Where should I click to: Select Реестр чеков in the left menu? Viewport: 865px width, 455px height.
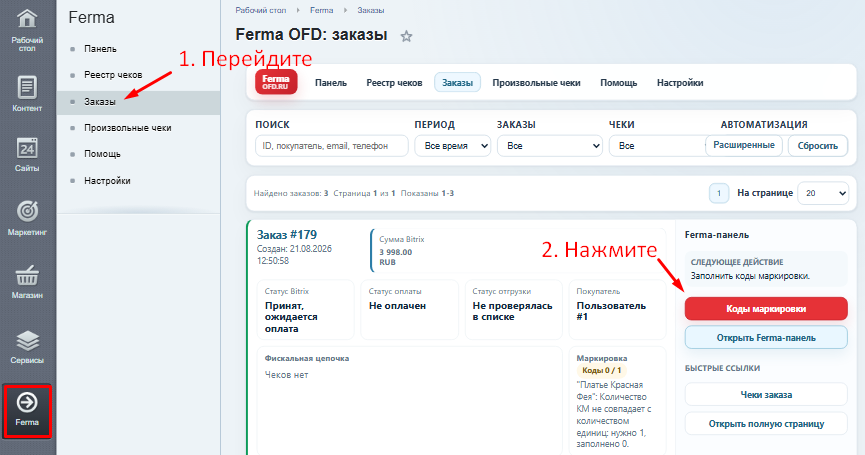click(x=113, y=75)
